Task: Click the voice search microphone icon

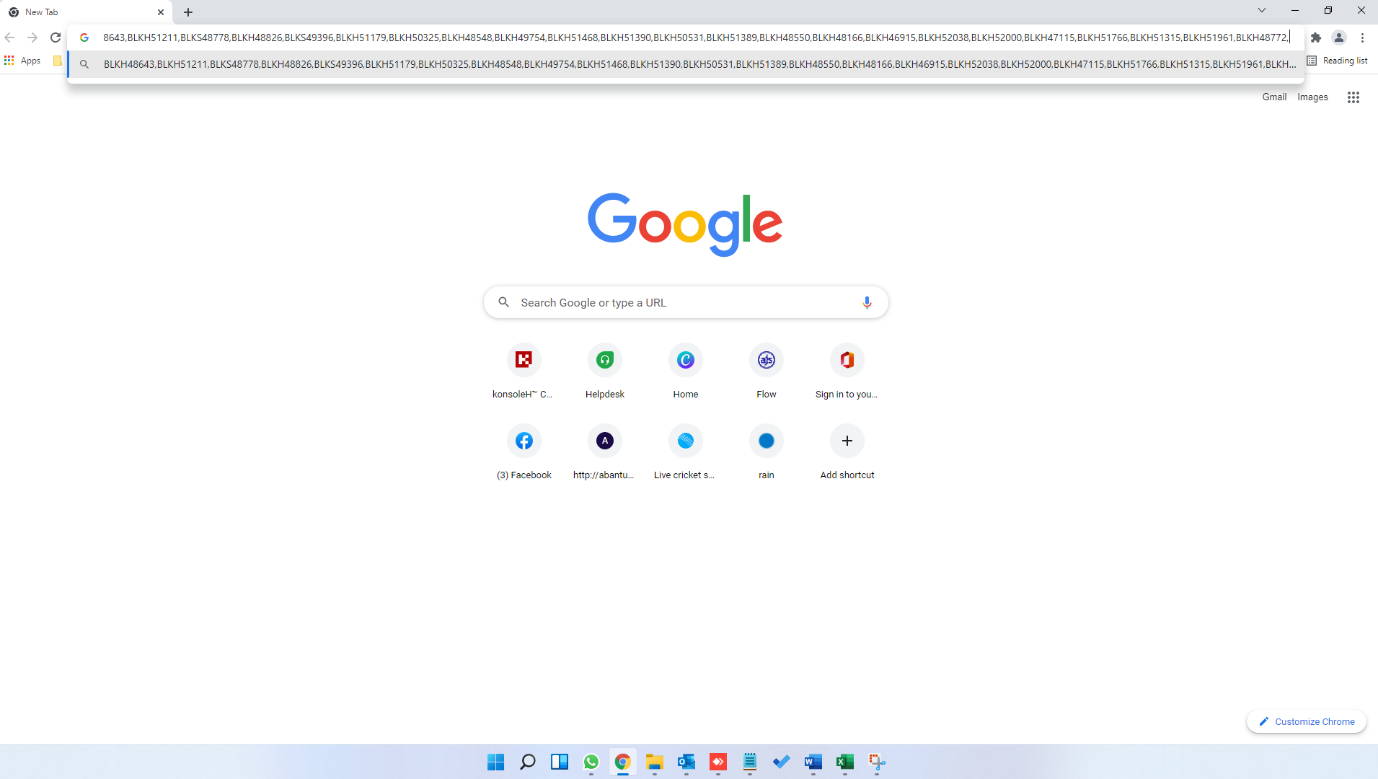Action: tap(867, 302)
